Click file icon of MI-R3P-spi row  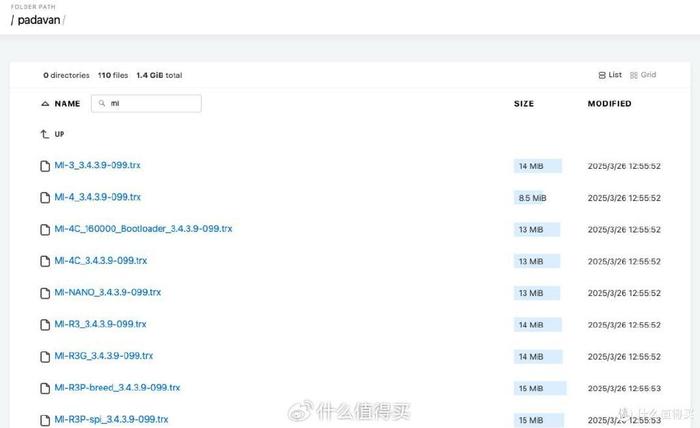point(45,420)
